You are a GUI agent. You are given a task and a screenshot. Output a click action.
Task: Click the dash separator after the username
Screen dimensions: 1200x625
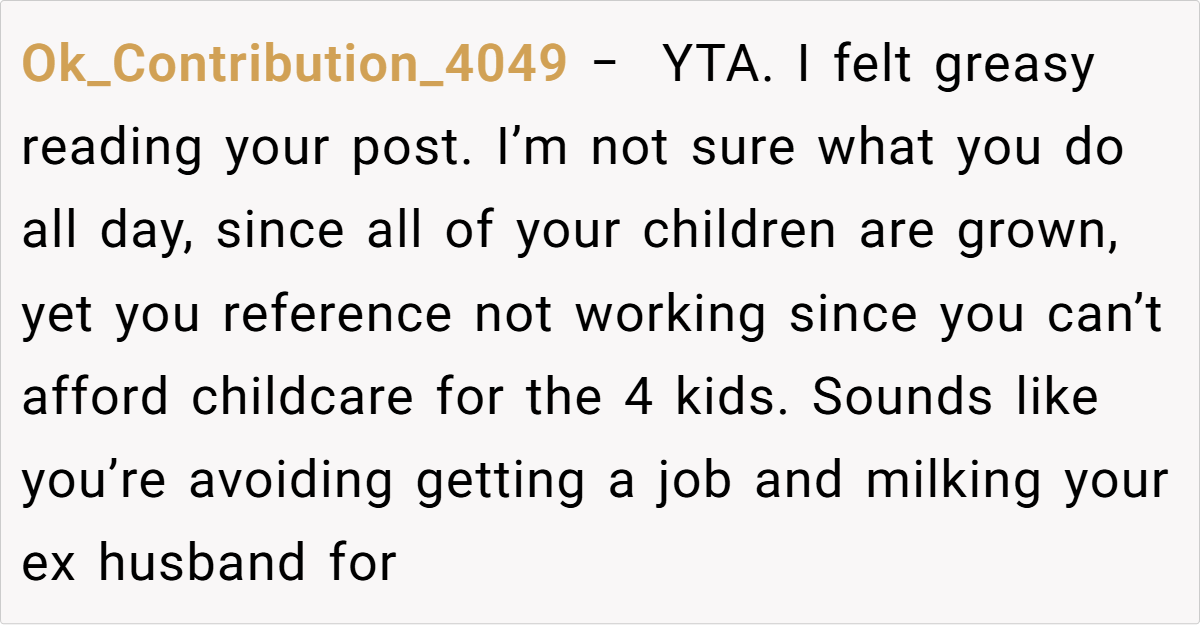pos(606,66)
